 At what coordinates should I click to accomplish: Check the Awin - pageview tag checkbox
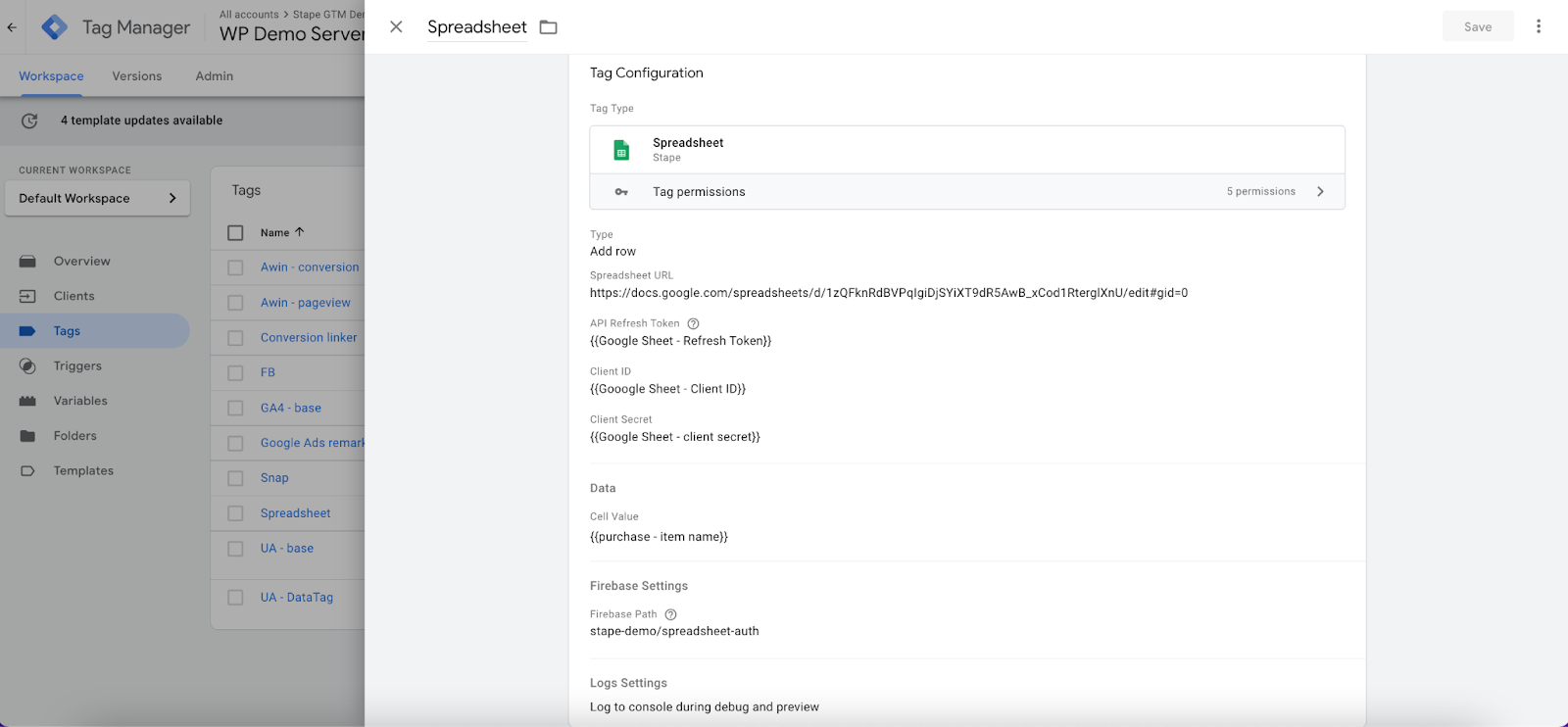(235, 303)
